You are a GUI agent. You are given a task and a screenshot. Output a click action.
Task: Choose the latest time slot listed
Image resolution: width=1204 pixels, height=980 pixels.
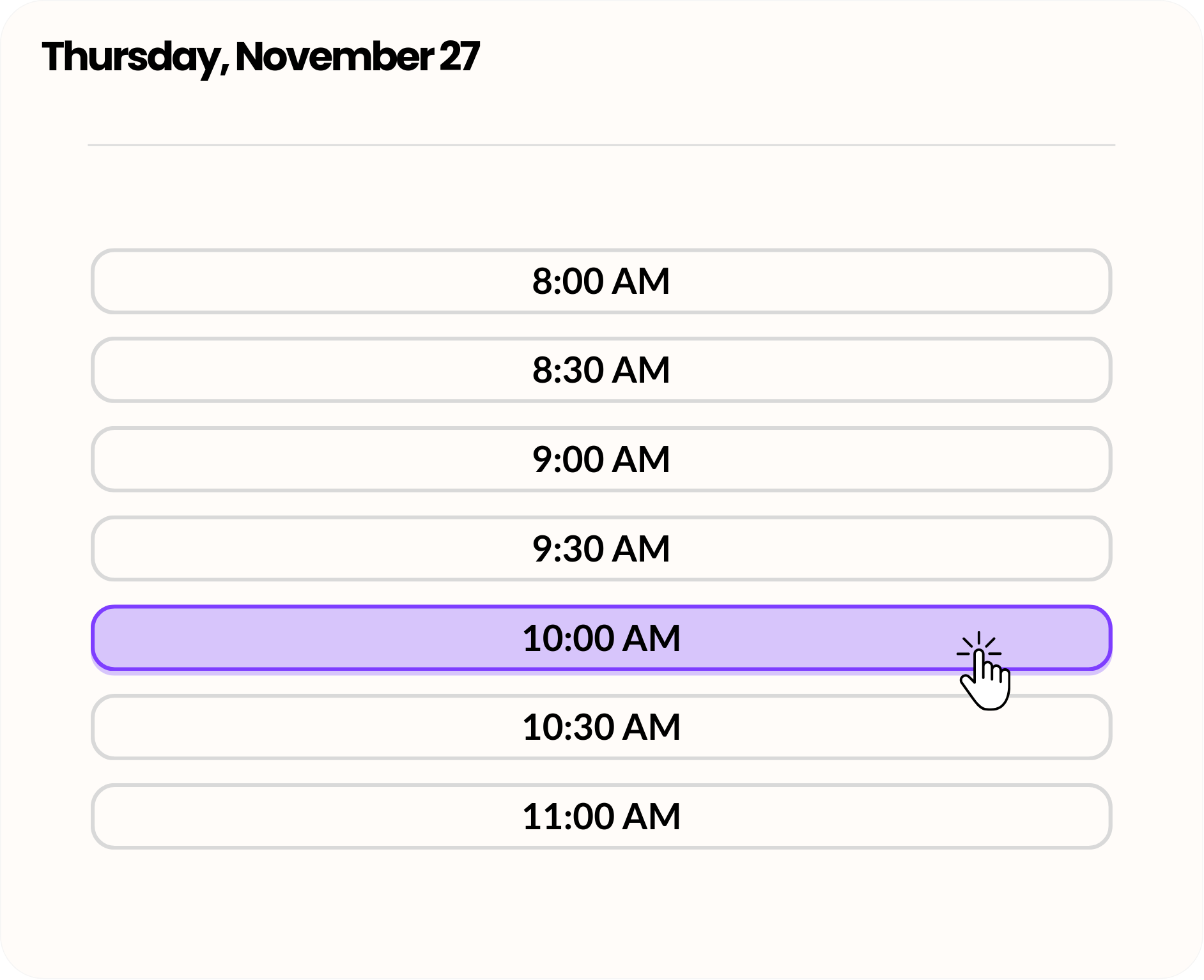click(601, 816)
